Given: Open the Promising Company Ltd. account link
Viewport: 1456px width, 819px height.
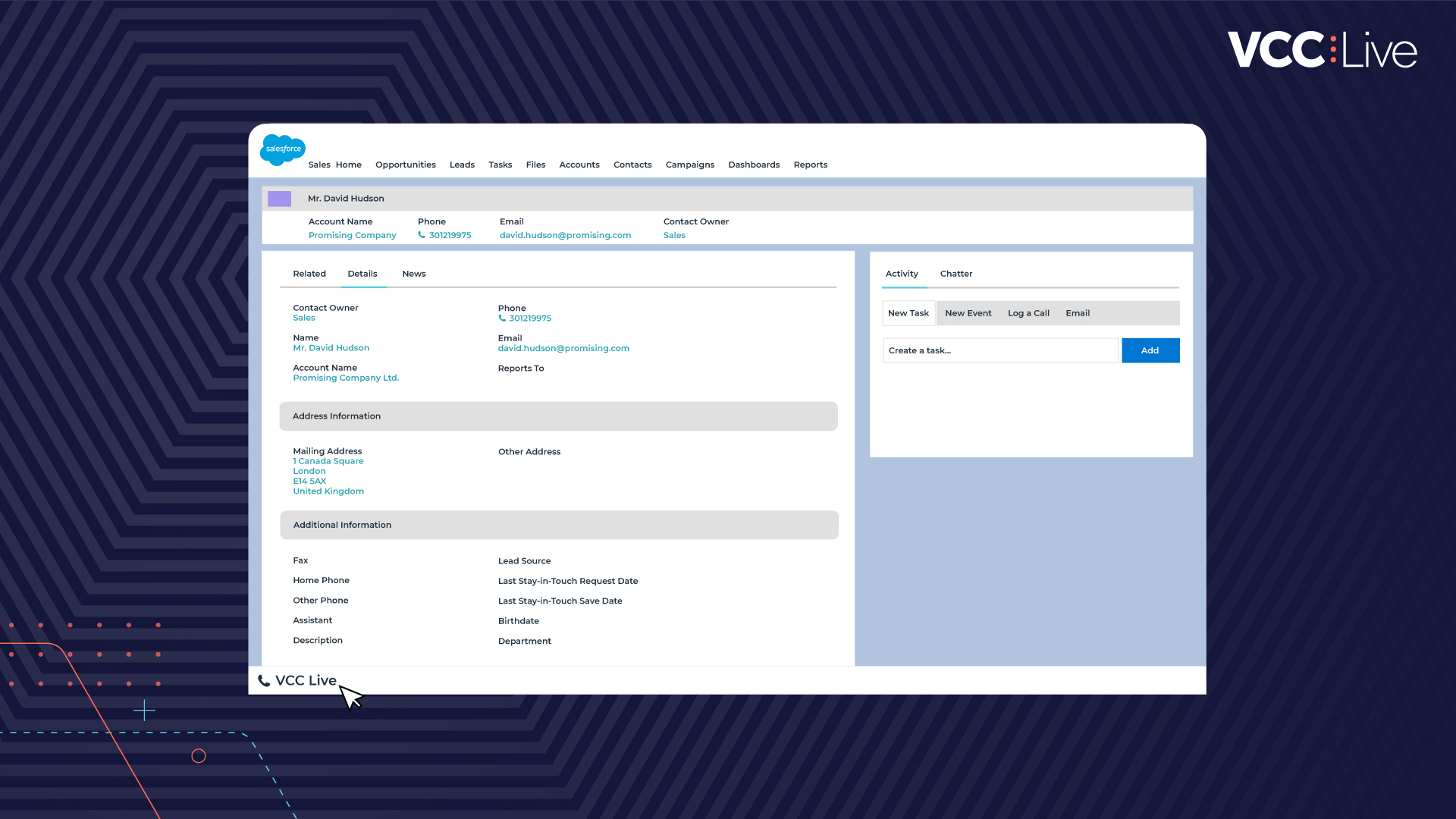Looking at the screenshot, I should (346, 378).
